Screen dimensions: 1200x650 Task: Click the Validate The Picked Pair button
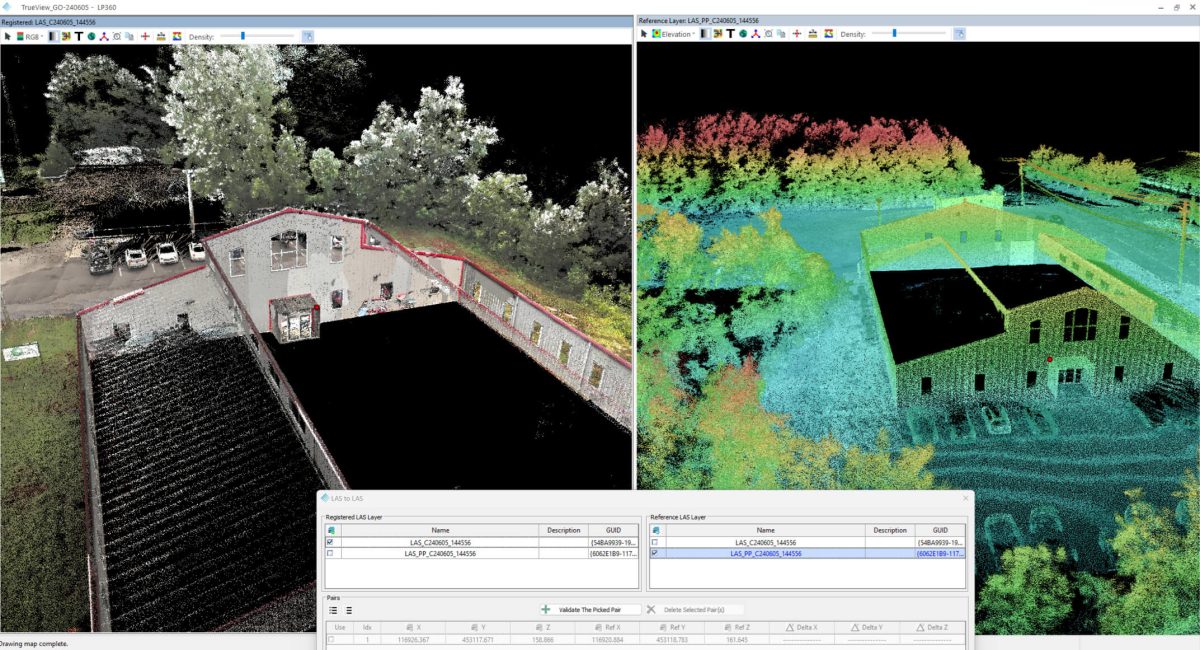pos(590,610)
